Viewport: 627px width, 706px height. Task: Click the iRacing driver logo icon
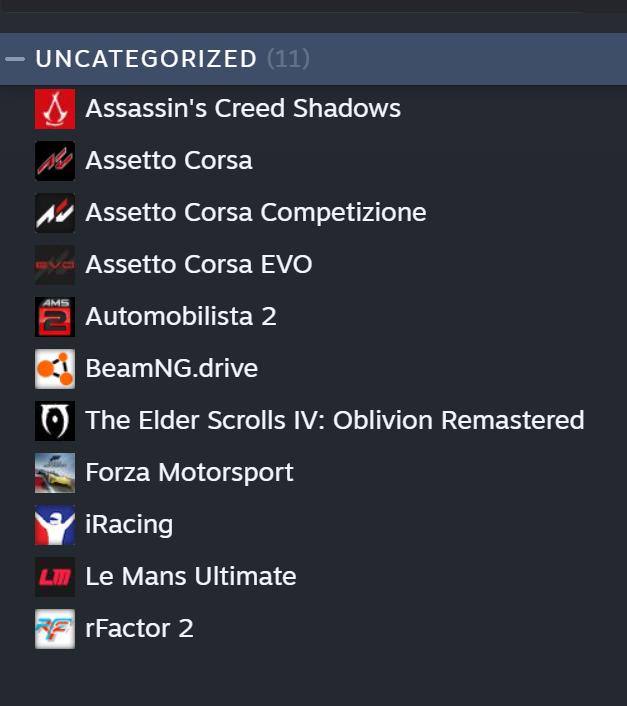pyautogui.click(x=55, y=525)
